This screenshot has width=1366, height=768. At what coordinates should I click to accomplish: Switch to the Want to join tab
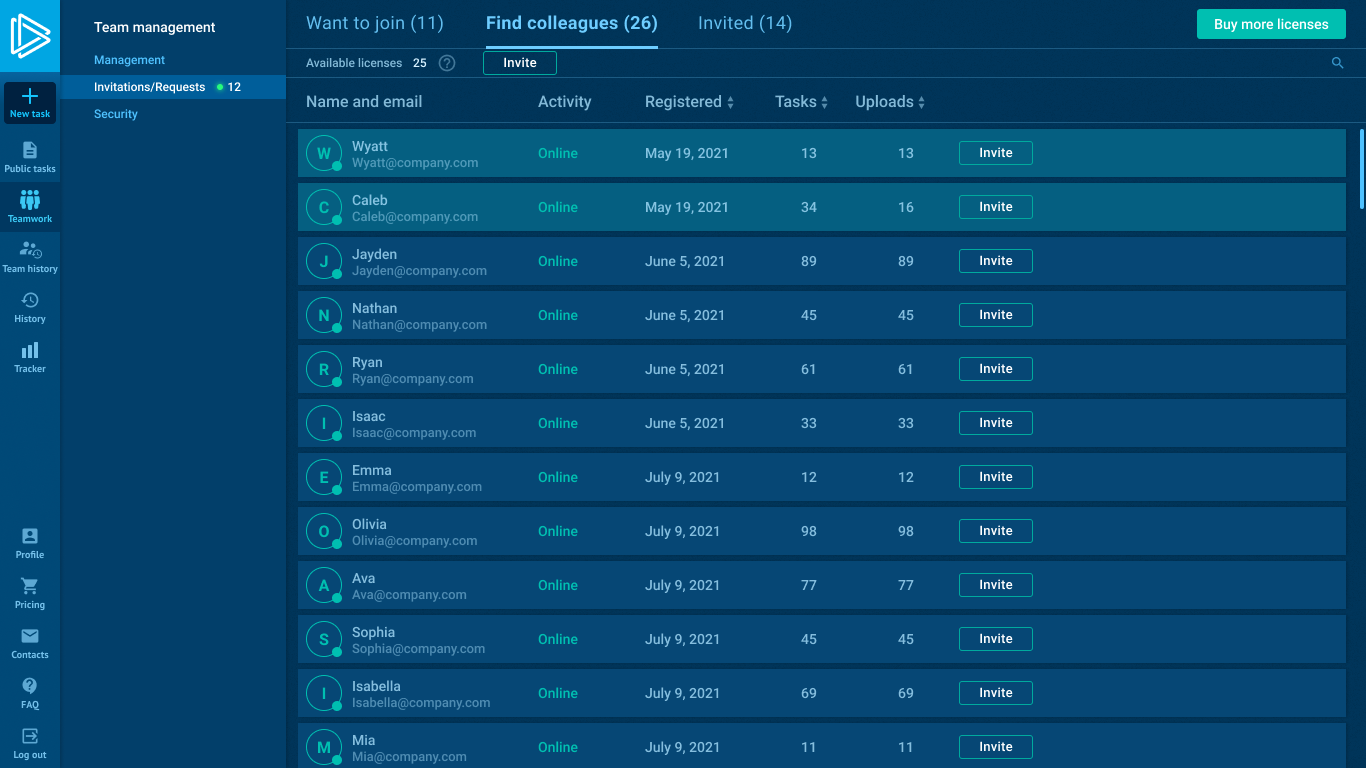click(375, 23)
